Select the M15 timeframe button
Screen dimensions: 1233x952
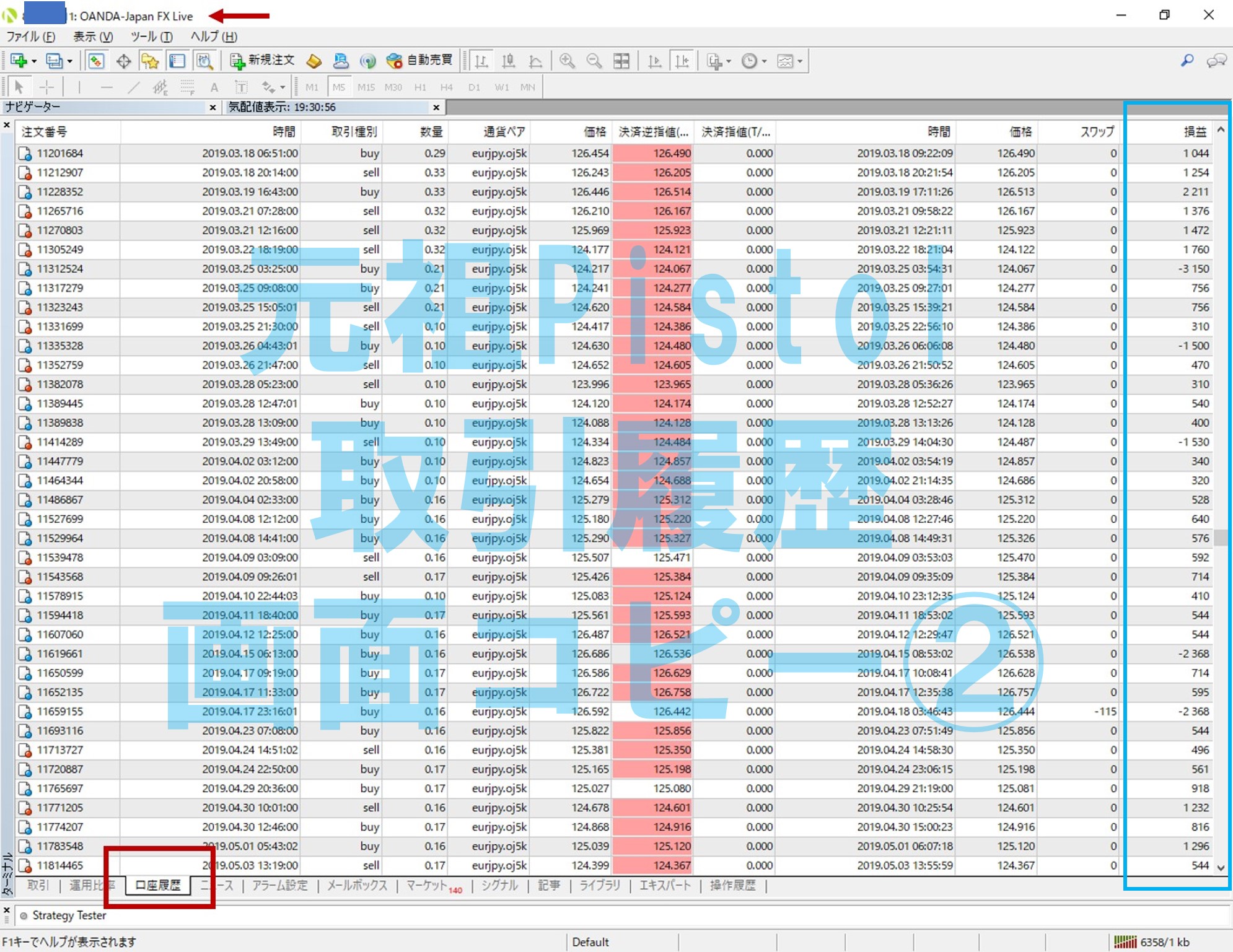pyautogui.click(x=366, y=87)
